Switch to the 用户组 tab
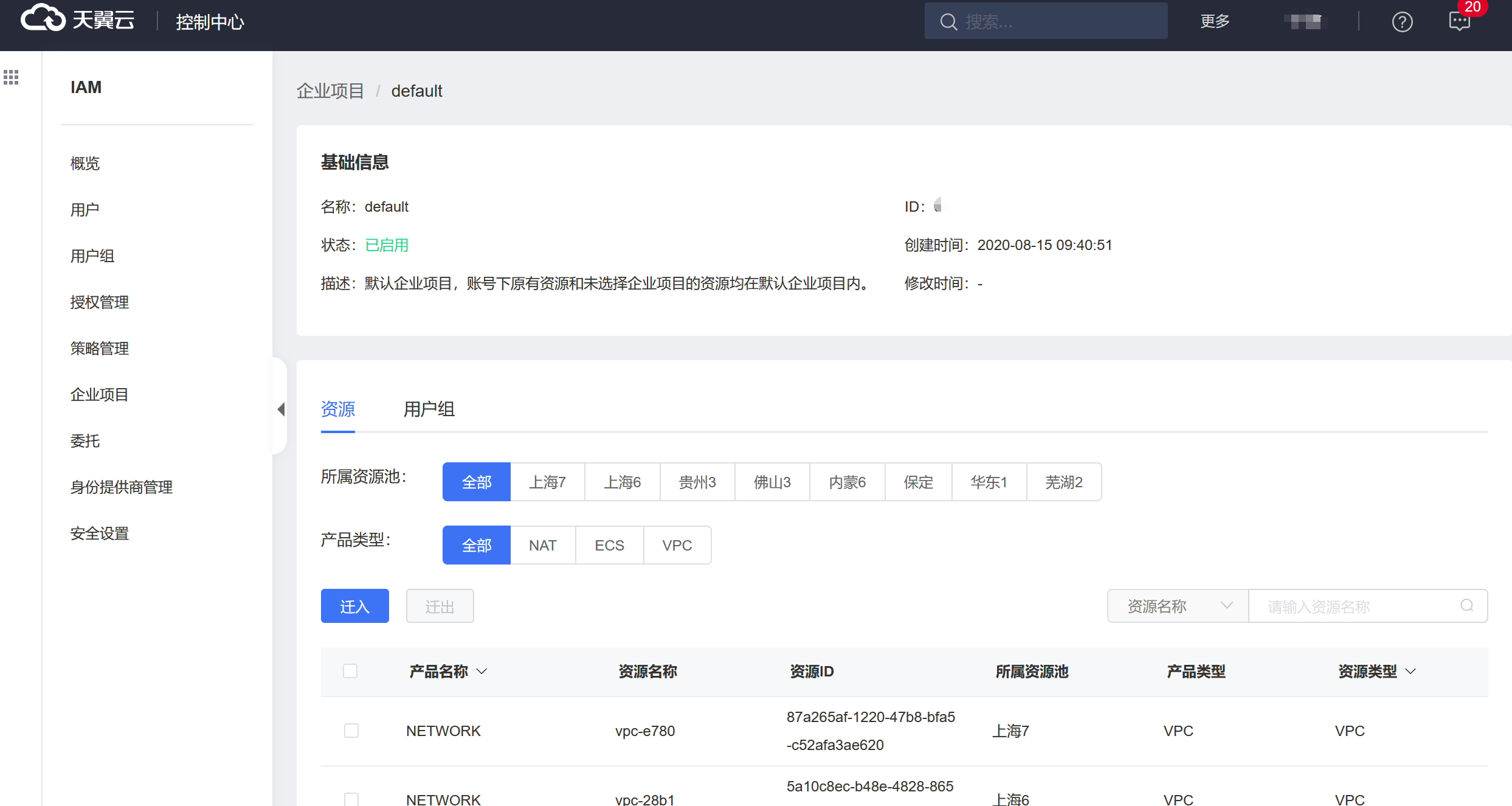 [x=429, y=409]
